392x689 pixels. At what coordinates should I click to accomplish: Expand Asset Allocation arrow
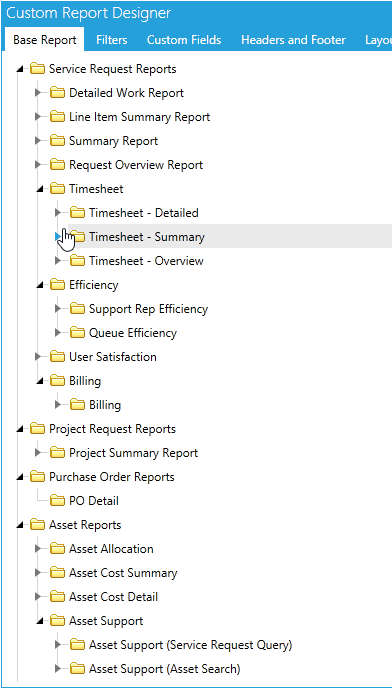click(39, 549)
